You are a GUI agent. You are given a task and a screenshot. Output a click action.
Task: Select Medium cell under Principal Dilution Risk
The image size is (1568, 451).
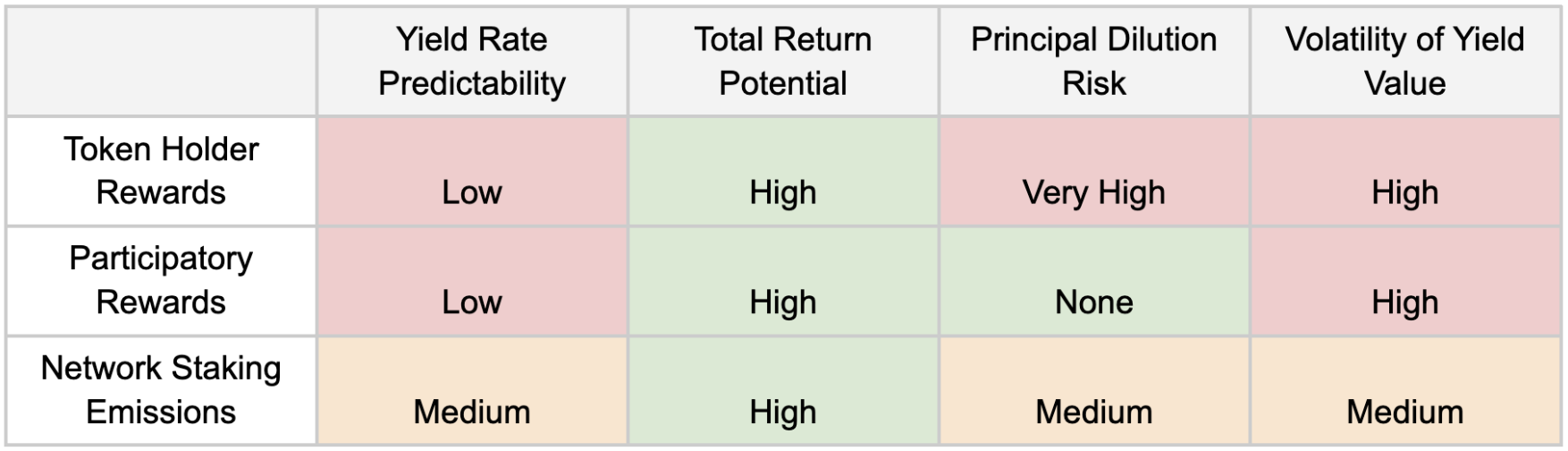[1094, 390]
